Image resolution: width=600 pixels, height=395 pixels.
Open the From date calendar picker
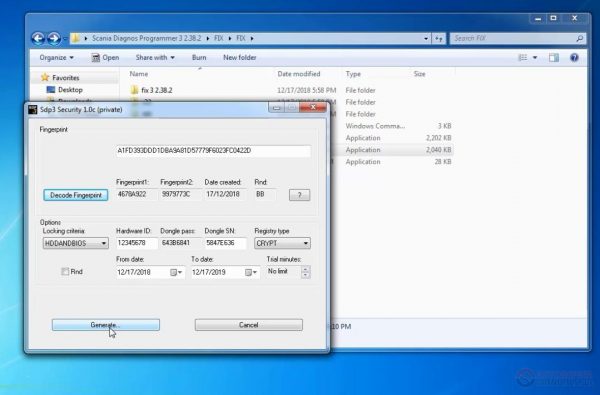[176, 273]
